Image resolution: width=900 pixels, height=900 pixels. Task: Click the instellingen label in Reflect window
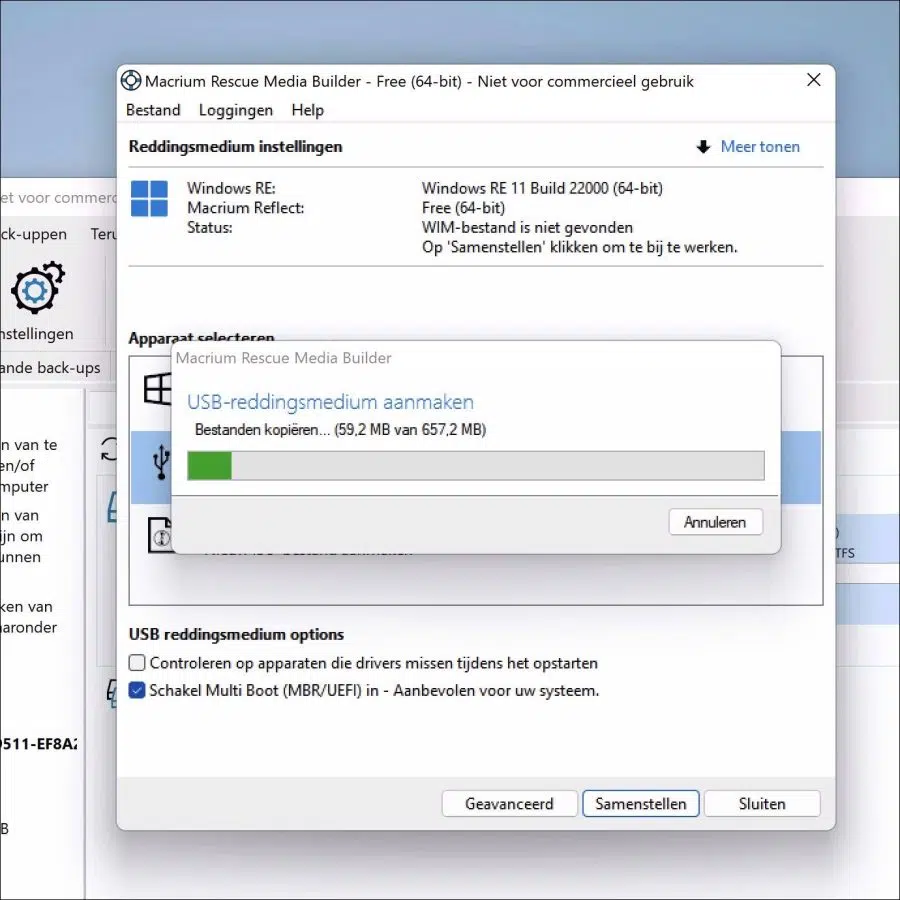click(37, 334)
